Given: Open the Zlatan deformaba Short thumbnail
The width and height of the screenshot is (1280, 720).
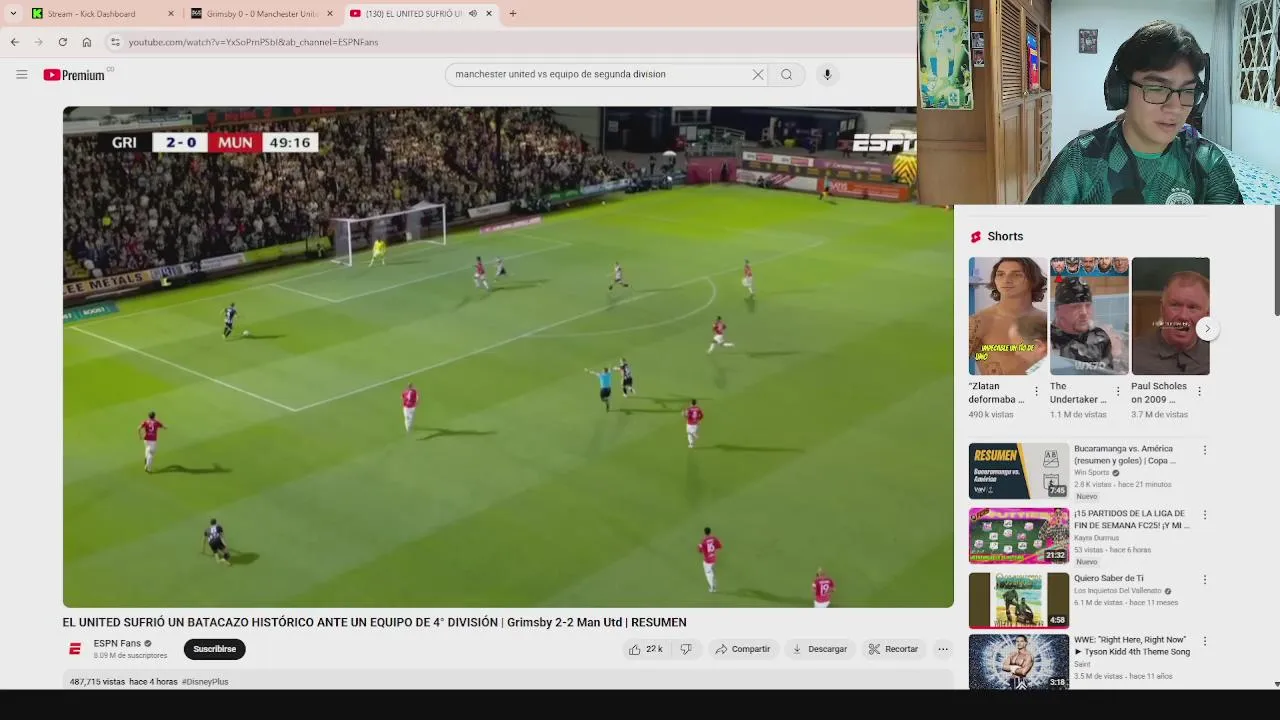Looking at the screenshot, I should (x=1007, y=316).
